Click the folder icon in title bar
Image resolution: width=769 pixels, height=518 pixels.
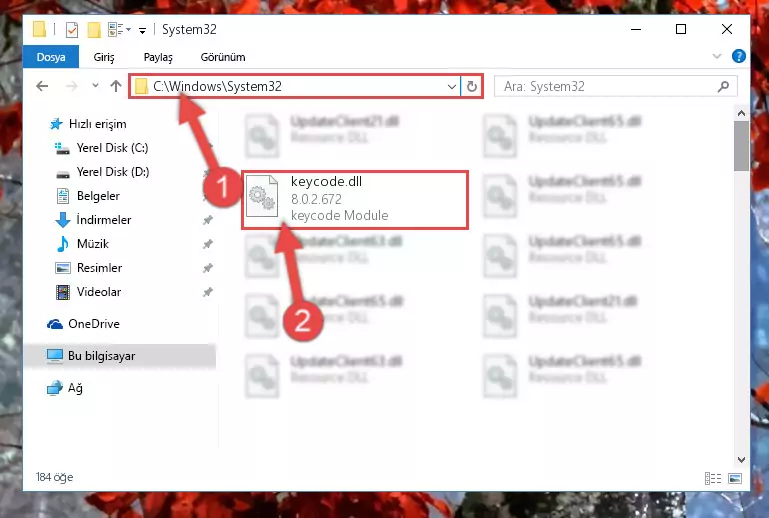(x=39, y=29)
